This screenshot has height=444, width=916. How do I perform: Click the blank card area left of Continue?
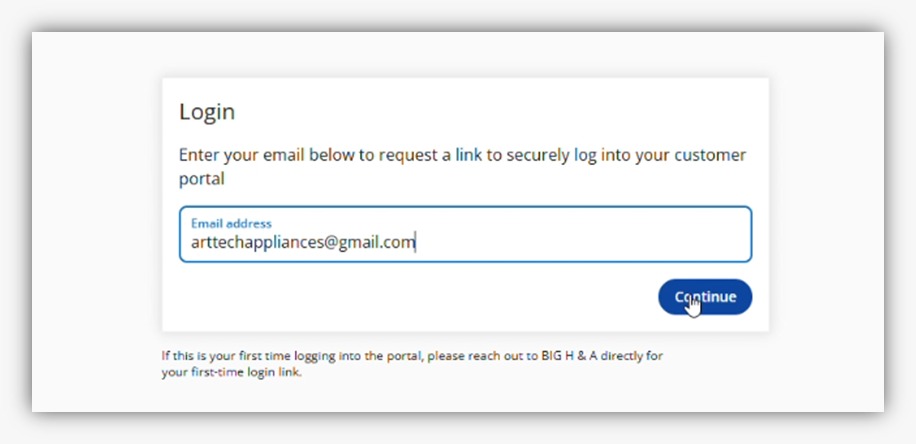pyautogui.click(x=400, y=298)
